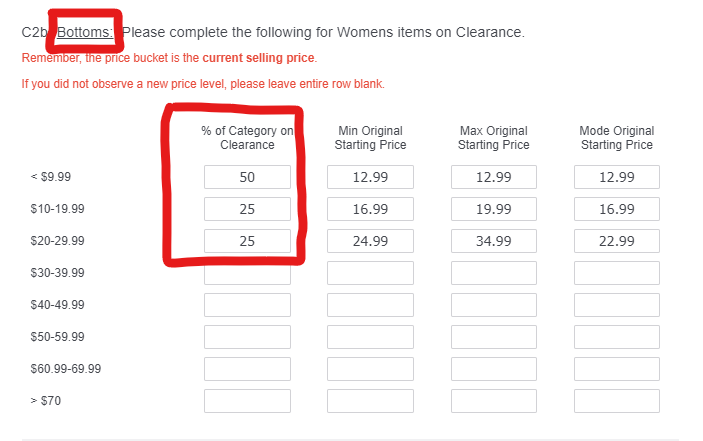Focus empty Mode Original Price field for $50-59.99
Viewport: 703px width, 441px height.
[617, 337]
